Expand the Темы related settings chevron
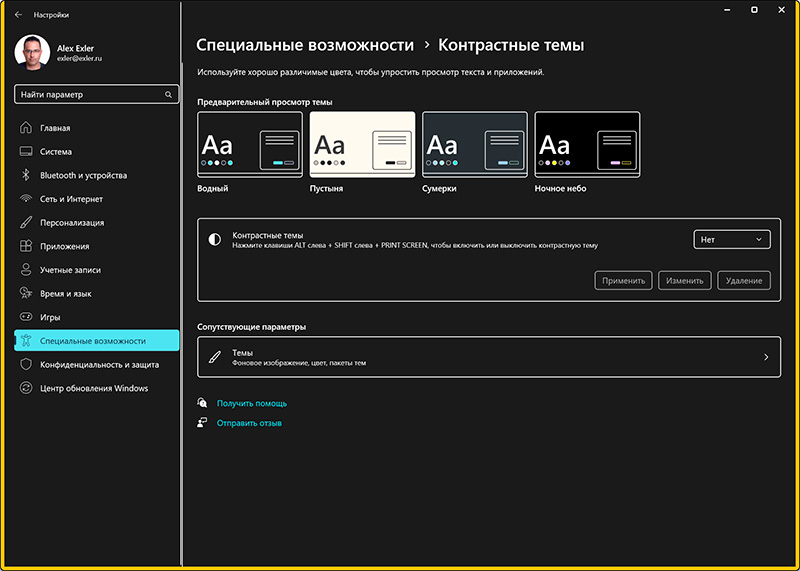Screen dimensions: 800x571 [x=766, y=357]
